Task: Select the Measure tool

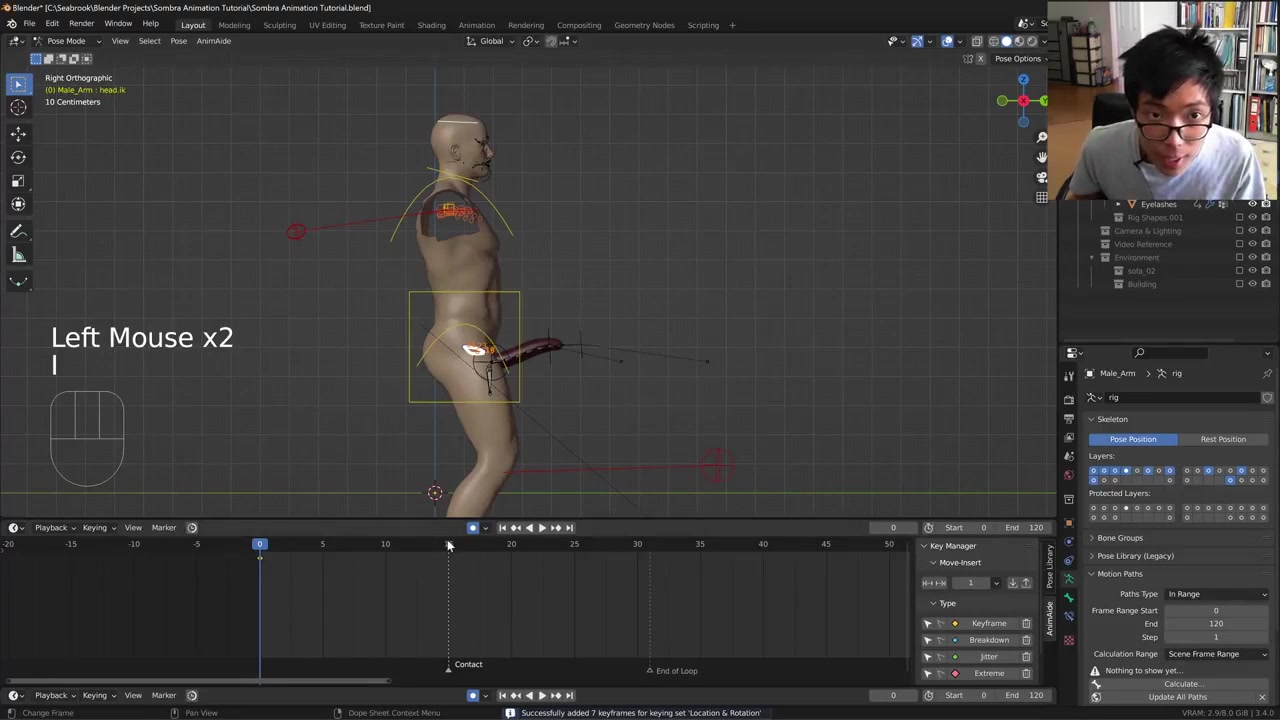Action: [x=18, y=255]
